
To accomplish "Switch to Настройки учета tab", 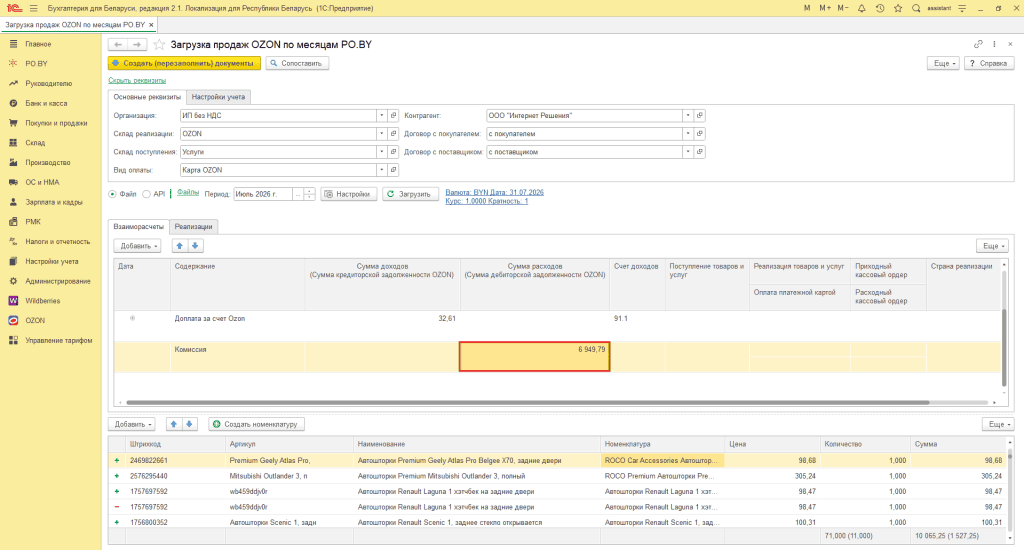I will 218,97.
